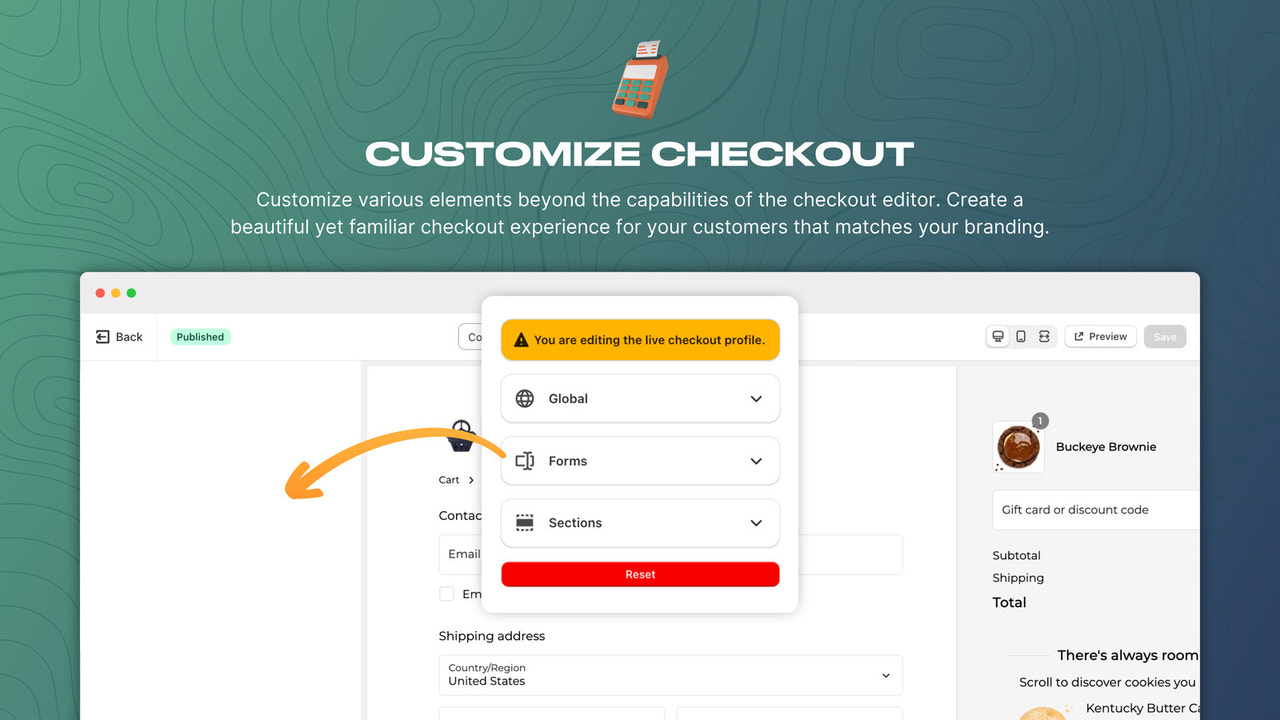Expand the Sections settings chevron
The image size is (1280, 720).
pyautogui.click(x=757, y=522)
